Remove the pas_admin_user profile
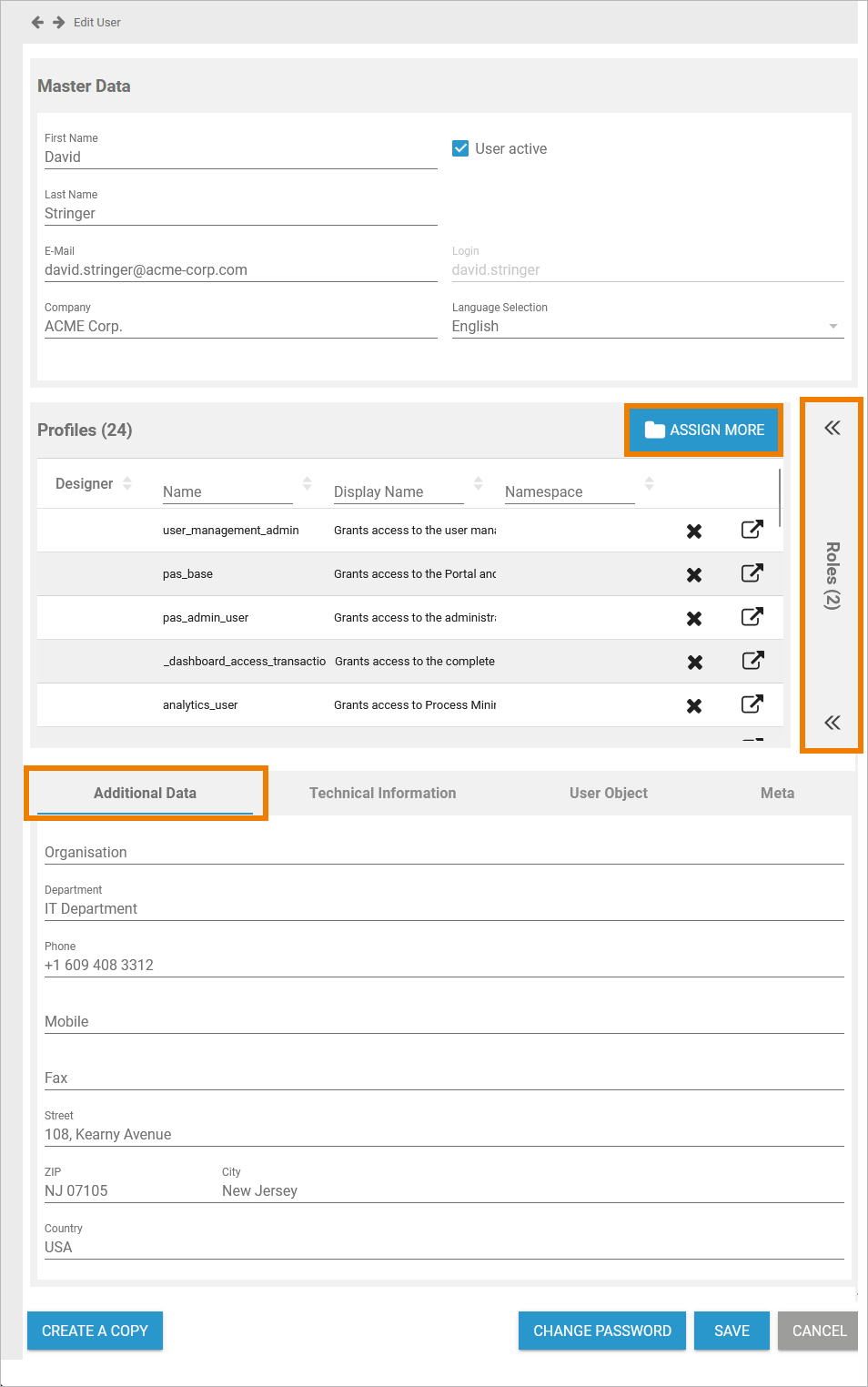Image resolution: width=868 pixels, height=1387 pixels. coord(694,618)
